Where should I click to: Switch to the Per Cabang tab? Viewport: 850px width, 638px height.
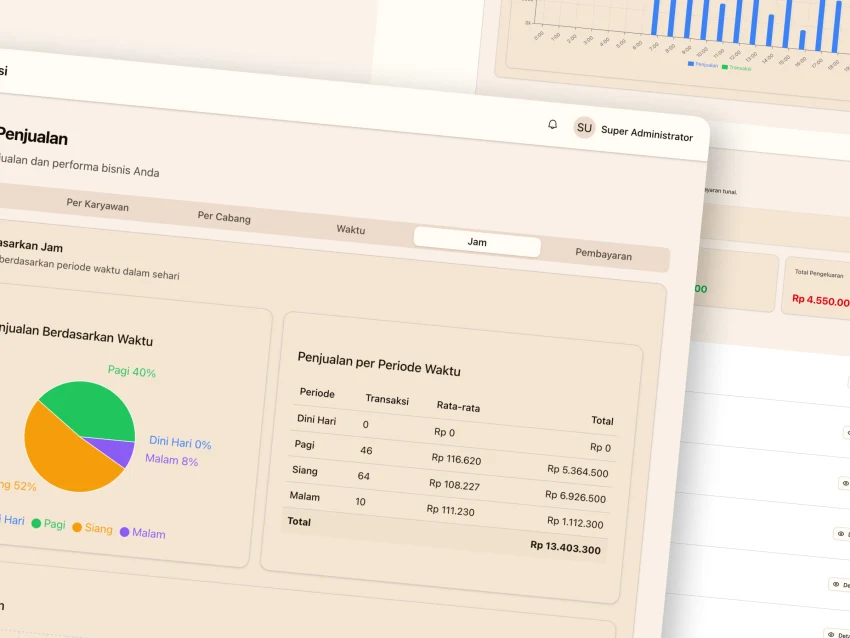pyautogui.click(x=224, y=217)
